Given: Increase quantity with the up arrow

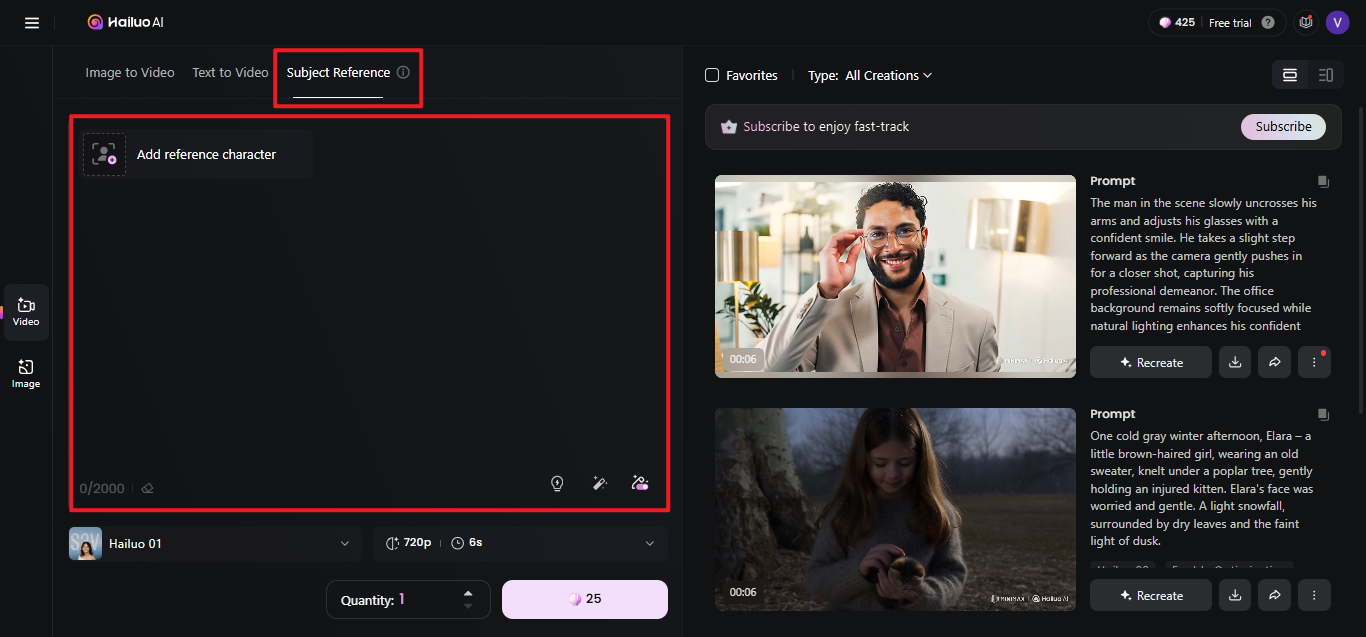Looking at the screenshot, I should (468, 593).
